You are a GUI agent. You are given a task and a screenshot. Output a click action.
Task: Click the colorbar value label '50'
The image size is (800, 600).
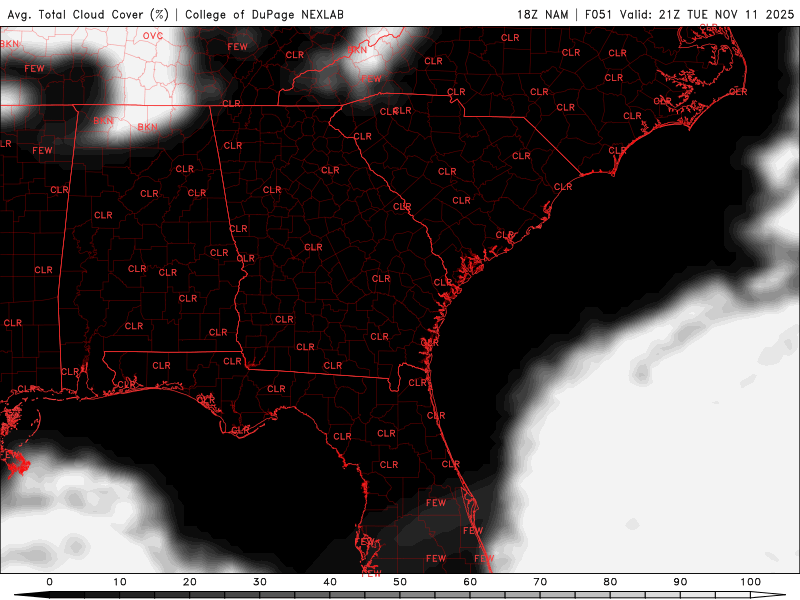(x=400, y=582)
